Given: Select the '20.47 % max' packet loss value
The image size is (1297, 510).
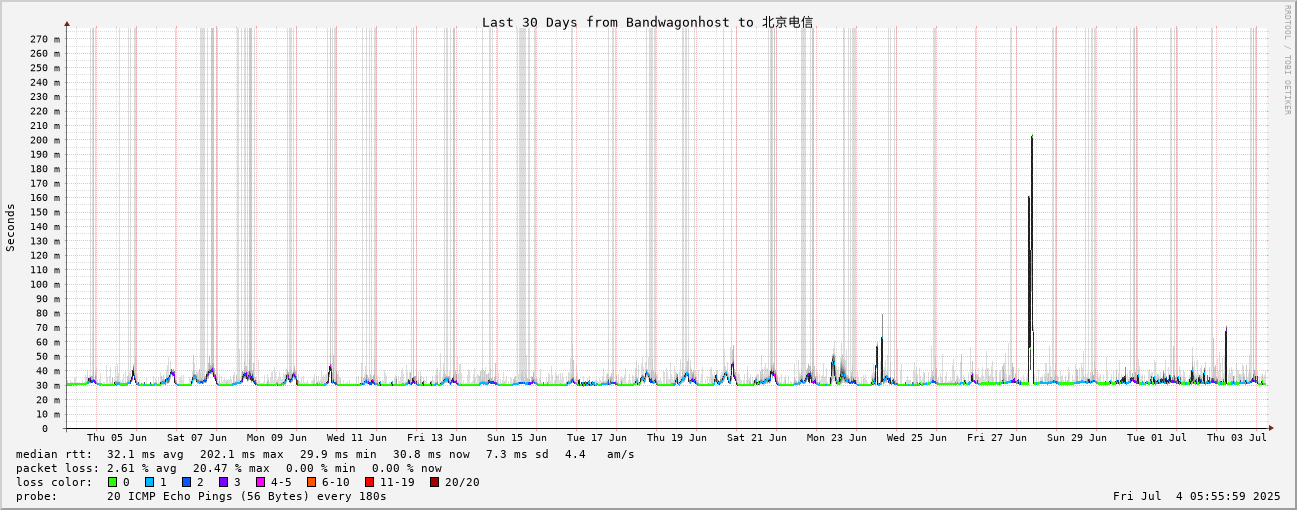Looking at the screenshot, I should click(231, 468).
